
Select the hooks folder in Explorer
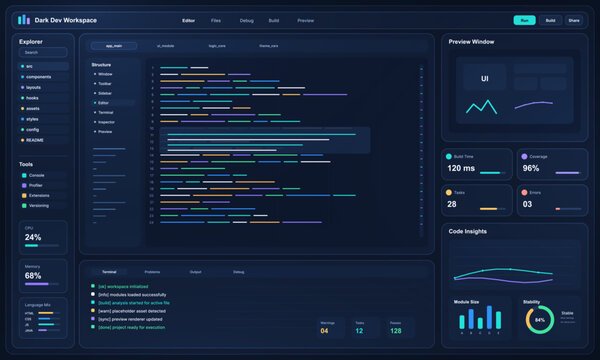[43, 98]
